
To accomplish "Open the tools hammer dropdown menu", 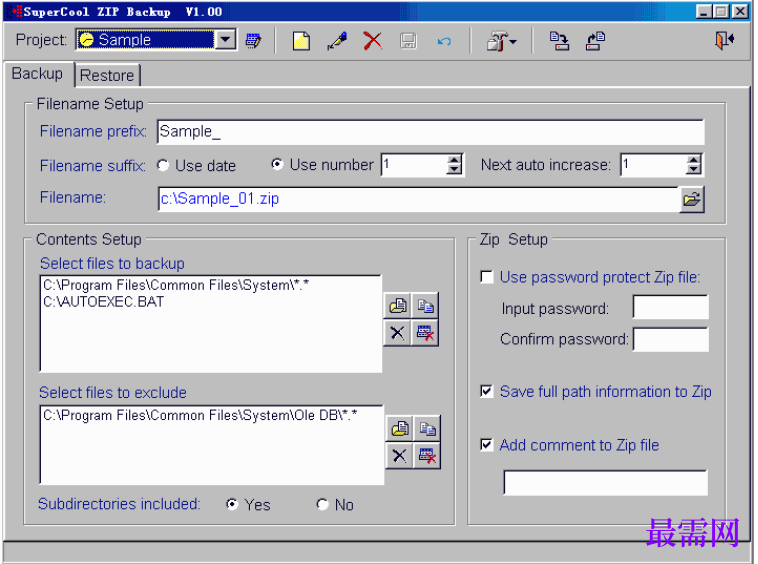I will (x=501, y=41).
